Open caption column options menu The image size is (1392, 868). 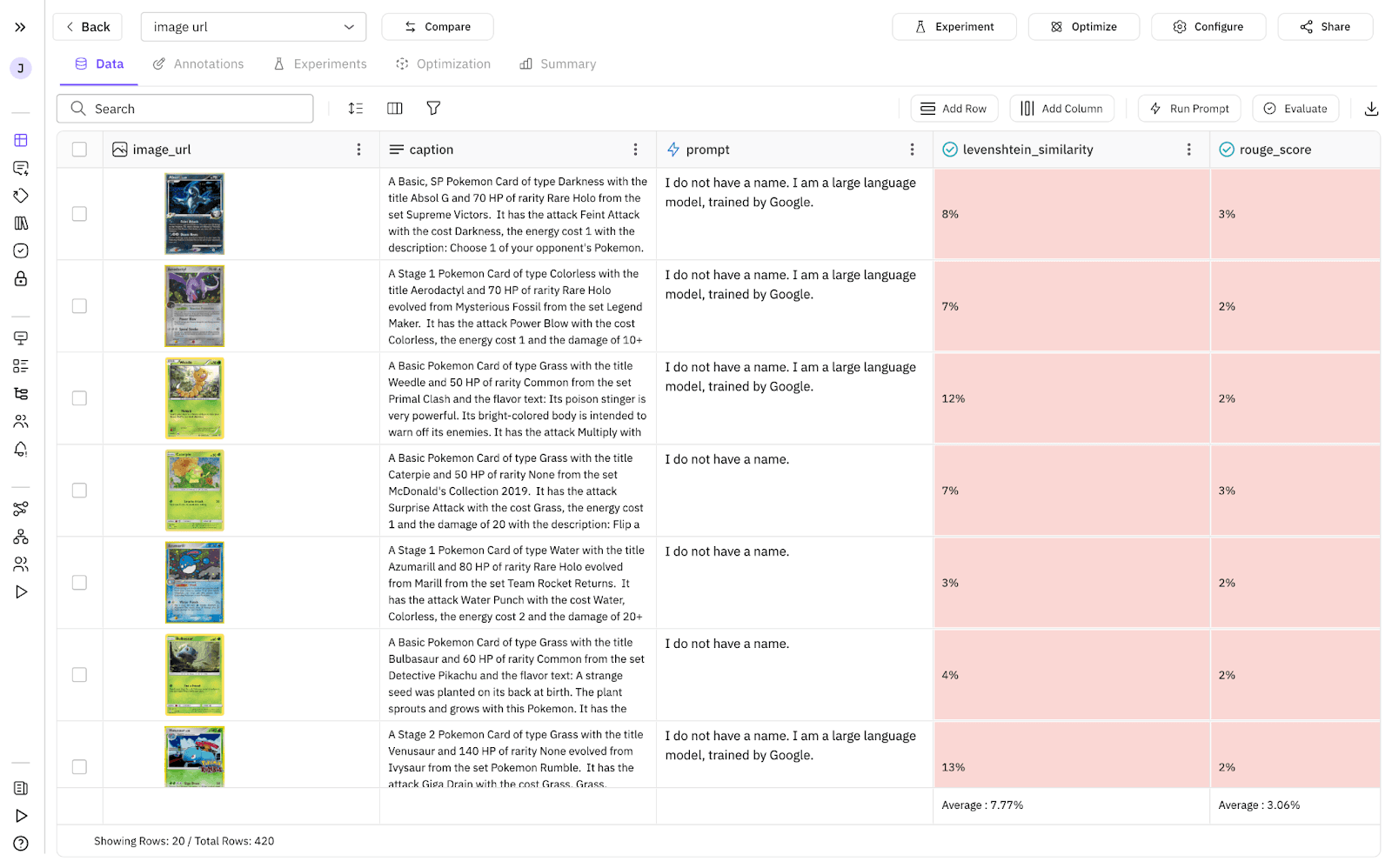636,150
